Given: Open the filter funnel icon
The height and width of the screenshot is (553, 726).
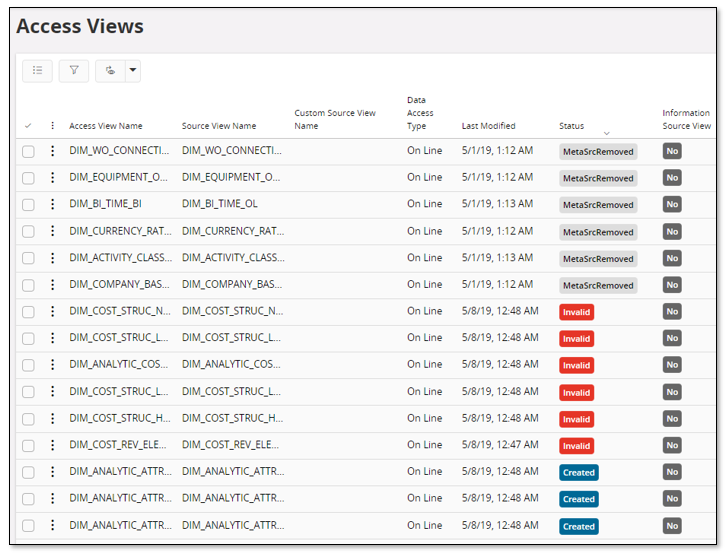Looking at the screenshot, I should click(74, 70).
